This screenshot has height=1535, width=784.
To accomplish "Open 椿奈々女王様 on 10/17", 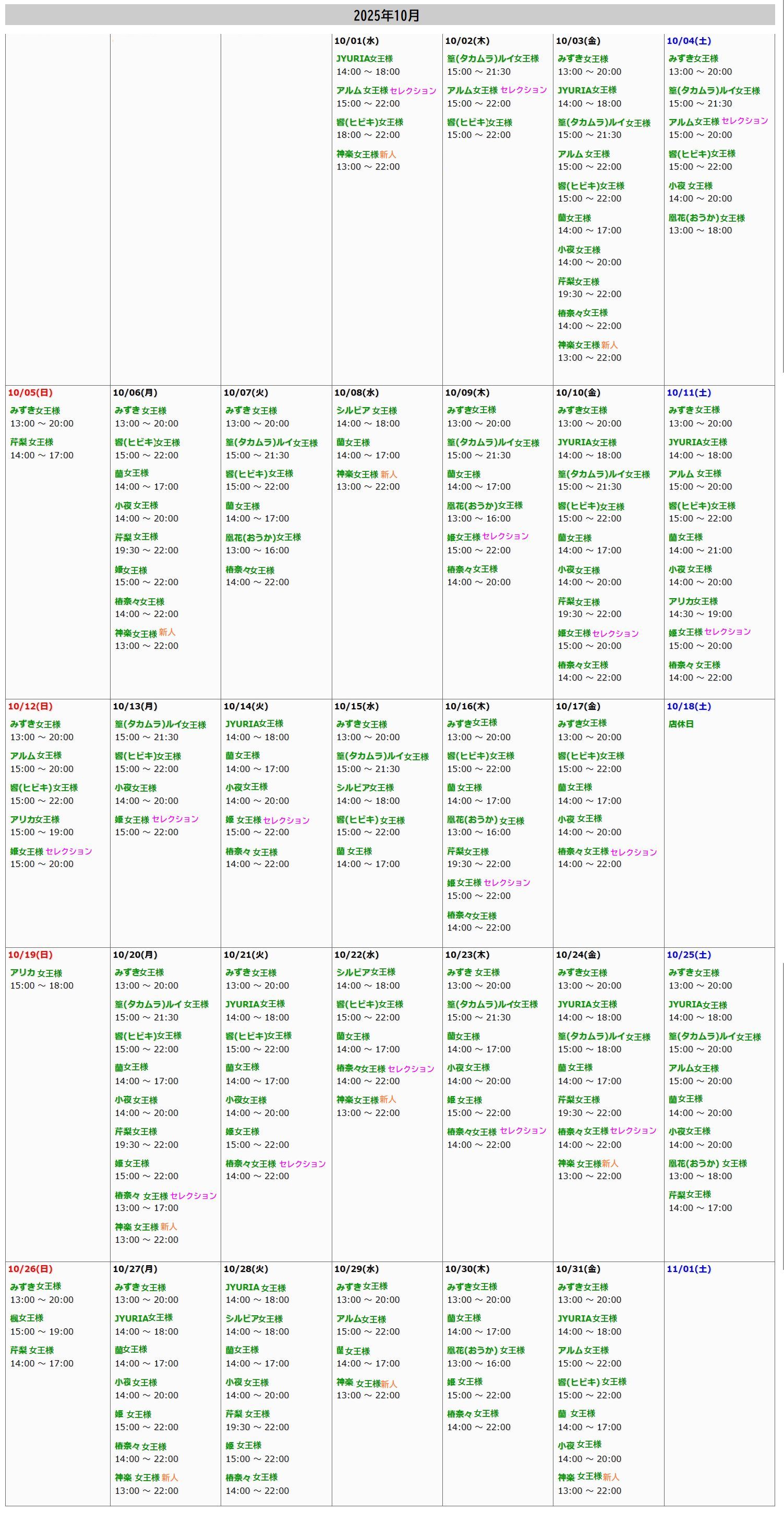I will coord(583,851).
